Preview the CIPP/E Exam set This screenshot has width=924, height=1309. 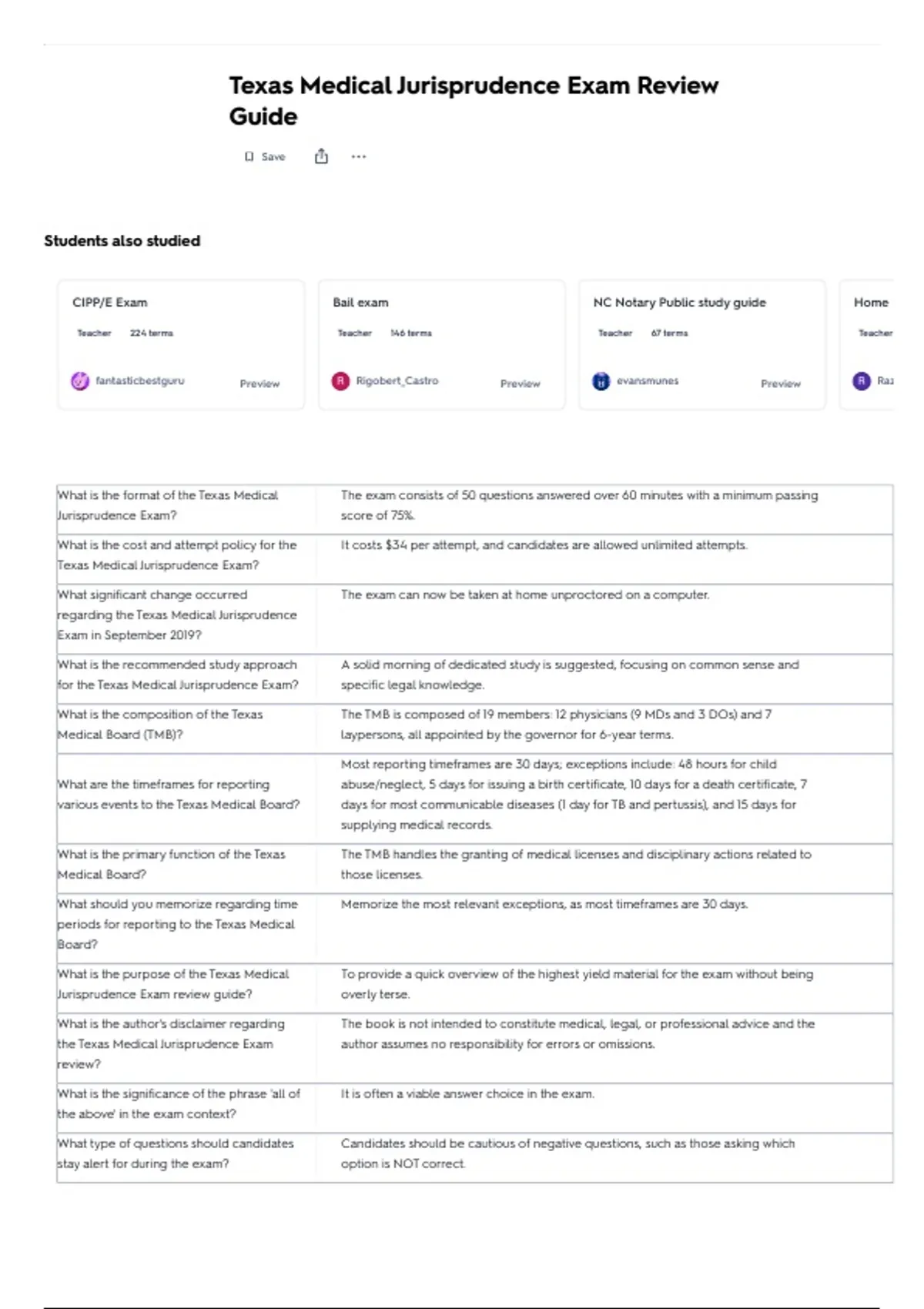(259, 383)
